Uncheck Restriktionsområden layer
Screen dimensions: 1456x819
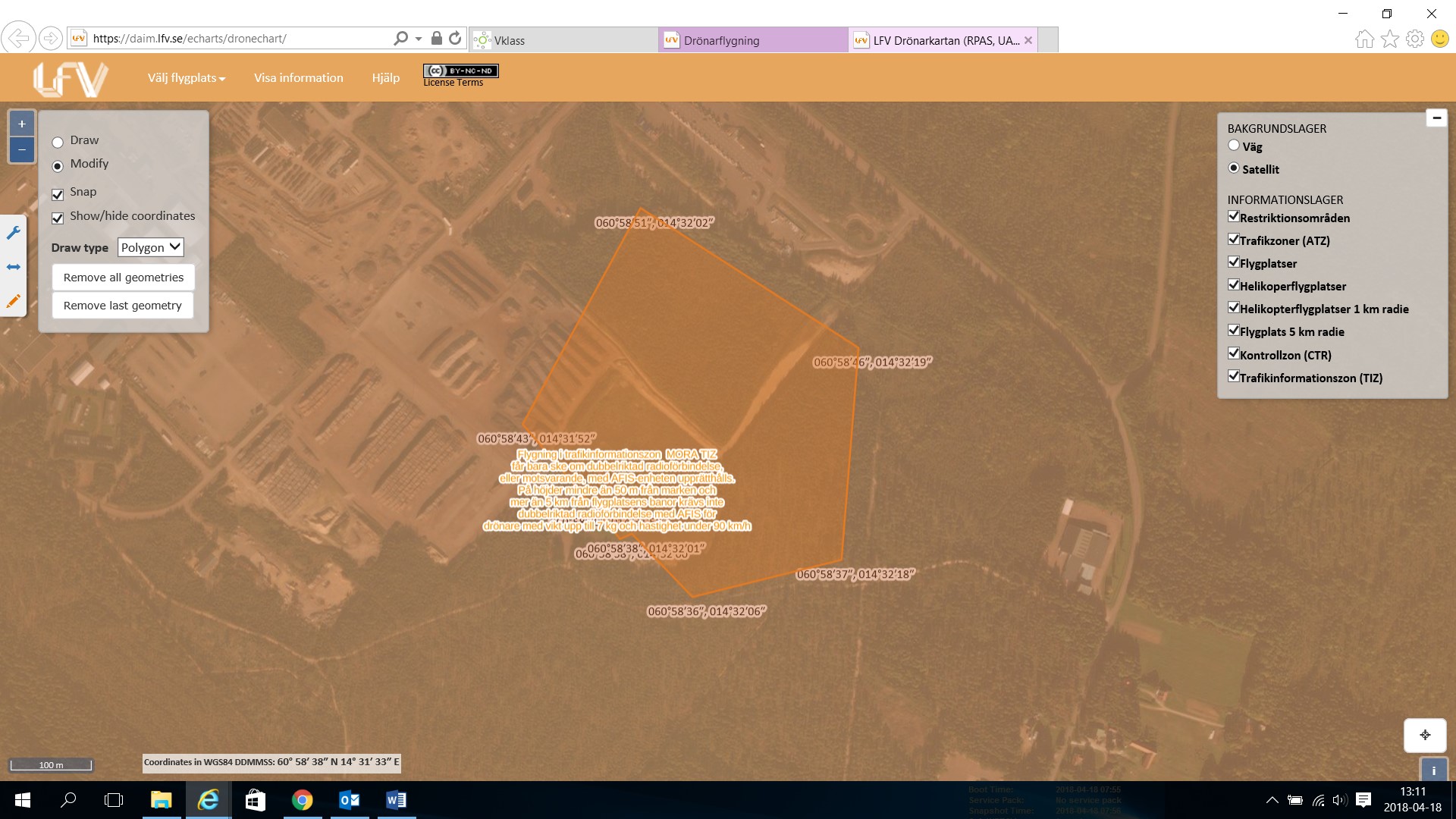1233,216
